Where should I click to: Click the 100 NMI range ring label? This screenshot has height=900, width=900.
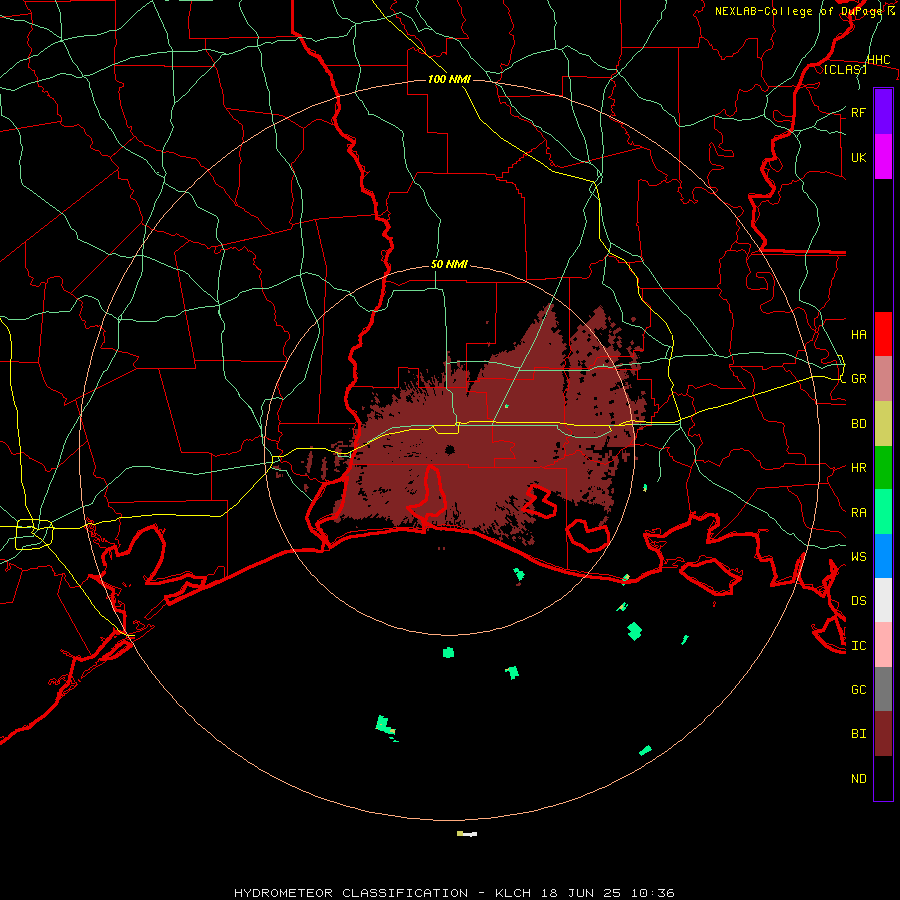pos(449,79)
